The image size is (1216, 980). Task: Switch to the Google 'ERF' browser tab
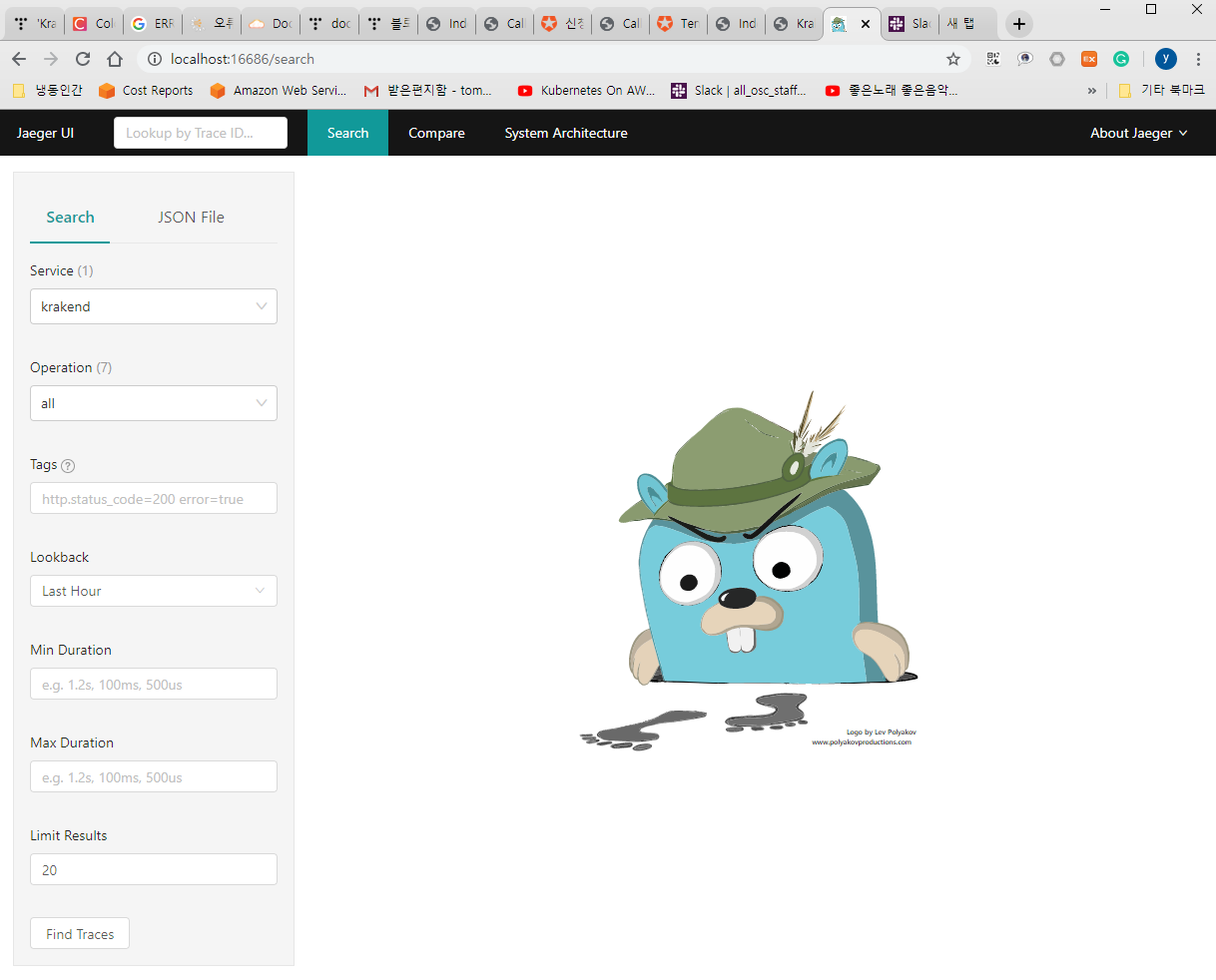152,24
